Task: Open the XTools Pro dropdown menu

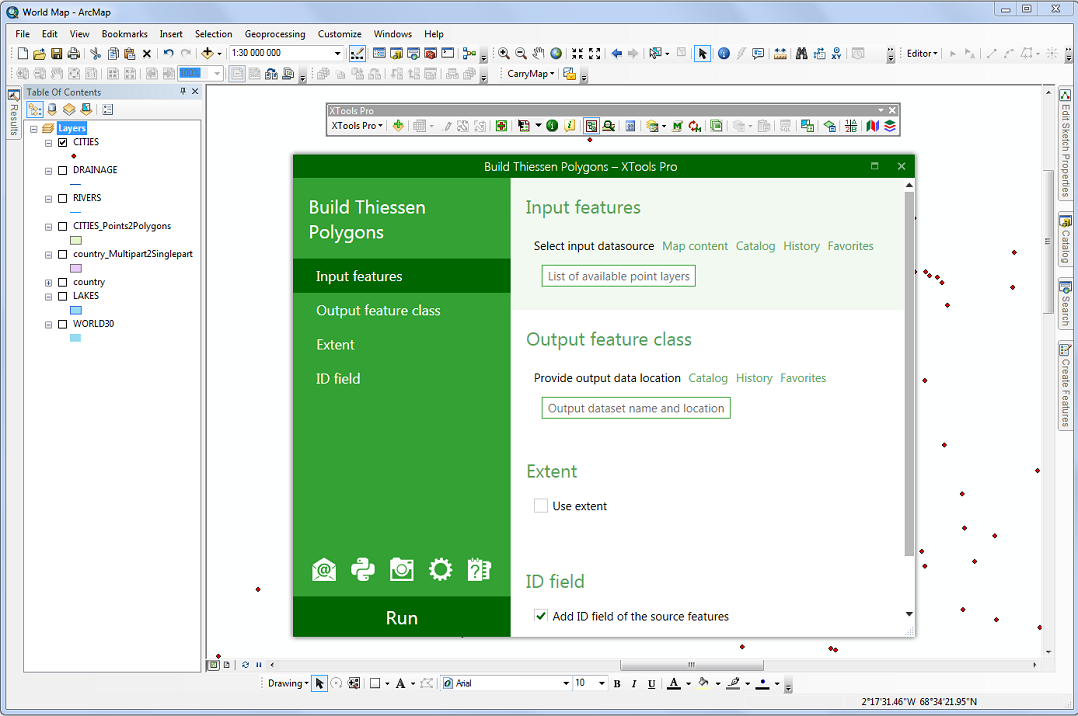Action: (358, 126)
